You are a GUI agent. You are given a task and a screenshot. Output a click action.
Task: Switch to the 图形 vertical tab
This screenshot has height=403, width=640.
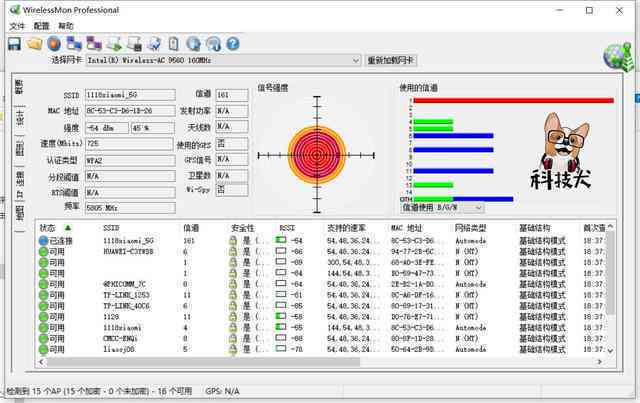pos(19,149)
